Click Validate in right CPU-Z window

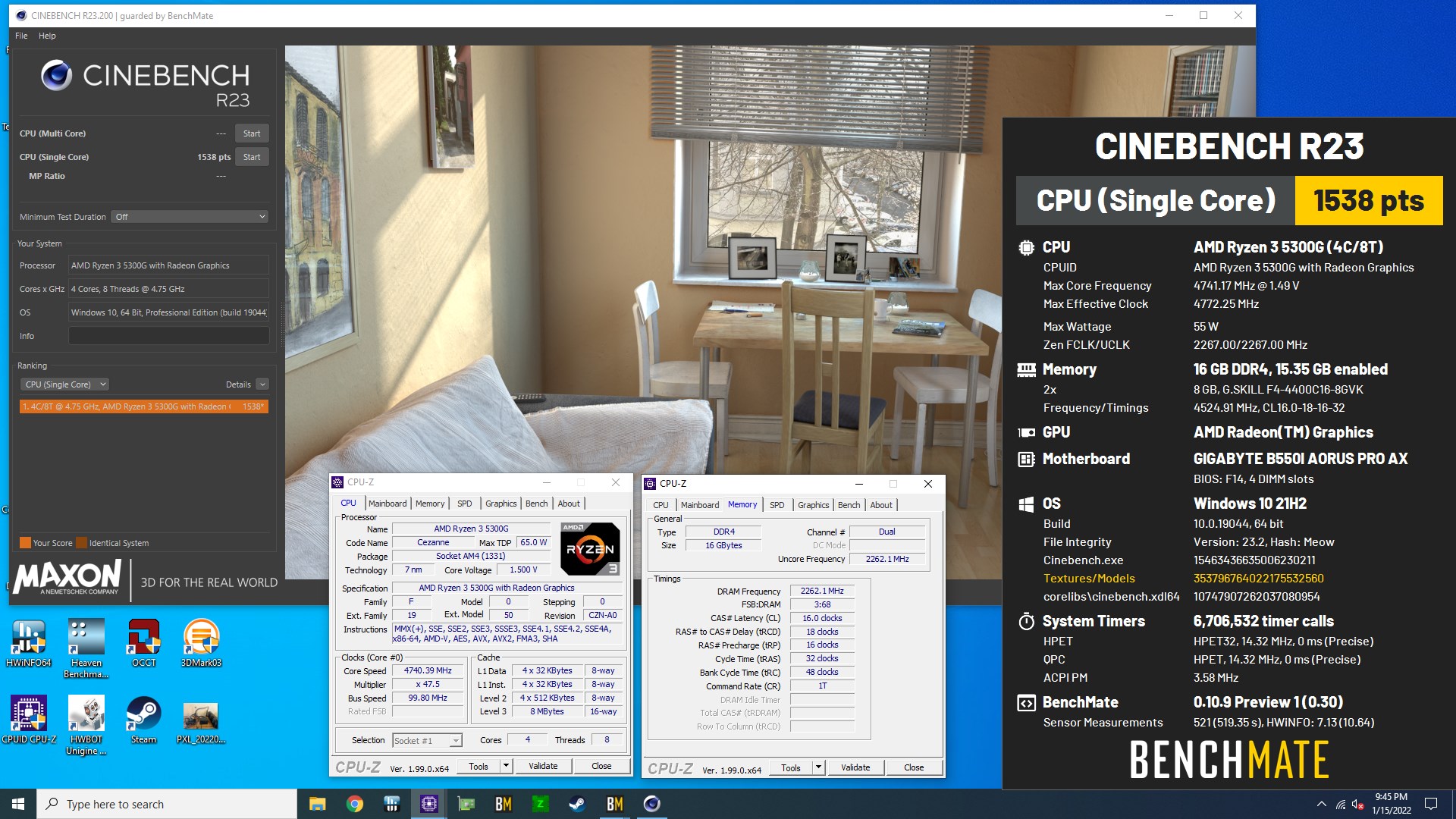point(855,768)
